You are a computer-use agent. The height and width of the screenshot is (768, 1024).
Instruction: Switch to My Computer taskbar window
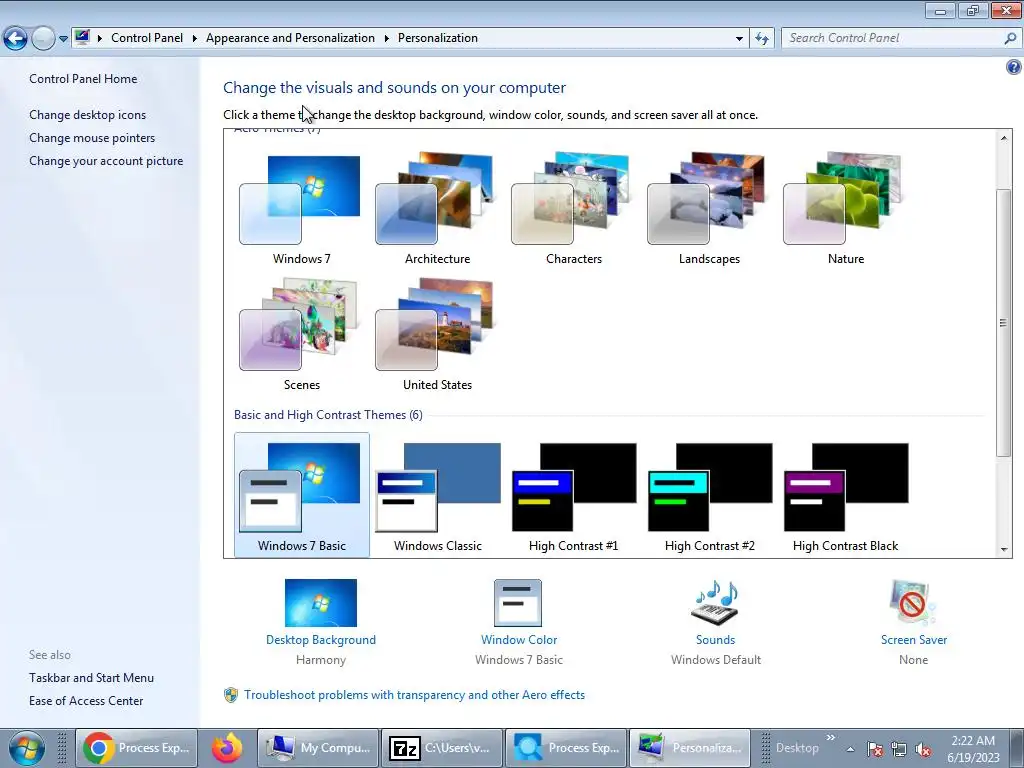coord(318,748)
